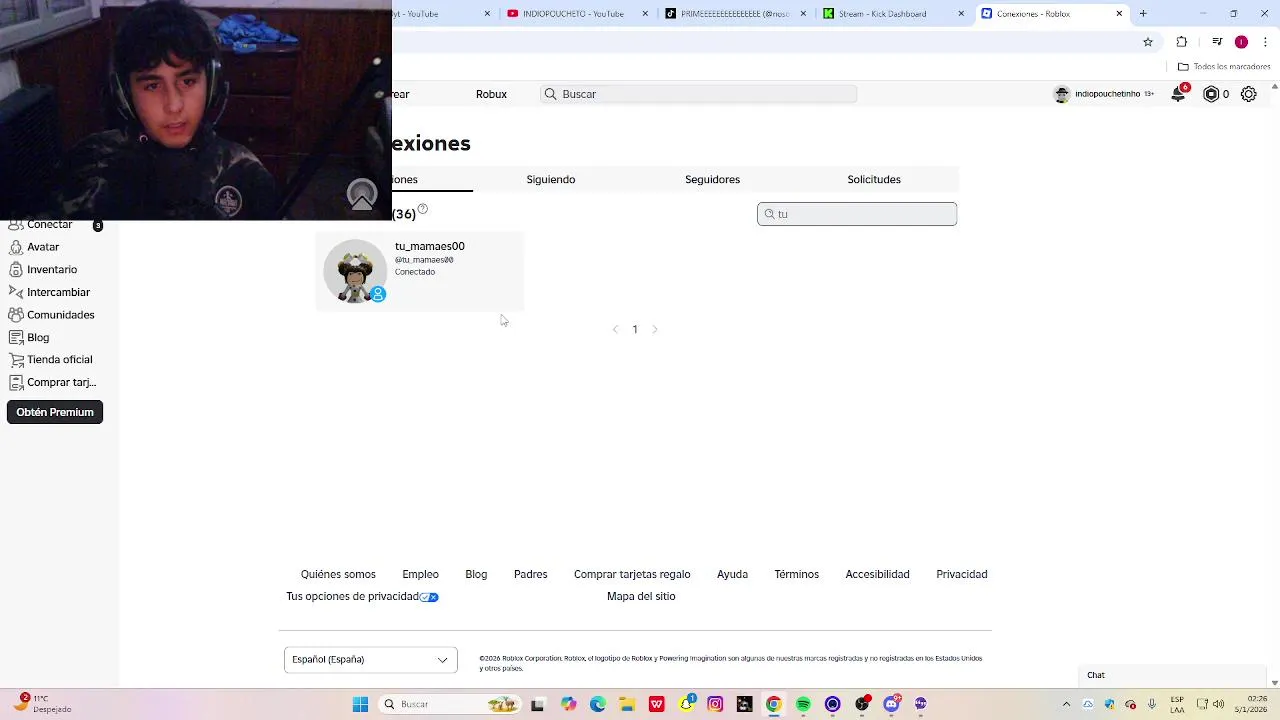Screen dimensions: 1280x720
Task: Open indiopouchetinho profile avatar in header
Action: click(1062, 94)
